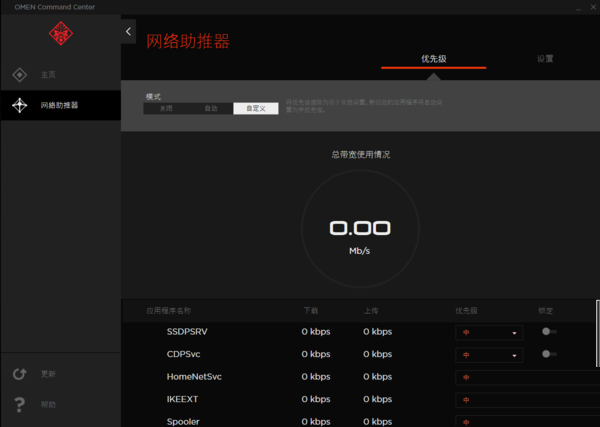
Task: Click the 应用程序名称 column header
Action: (x=168, y=311)
